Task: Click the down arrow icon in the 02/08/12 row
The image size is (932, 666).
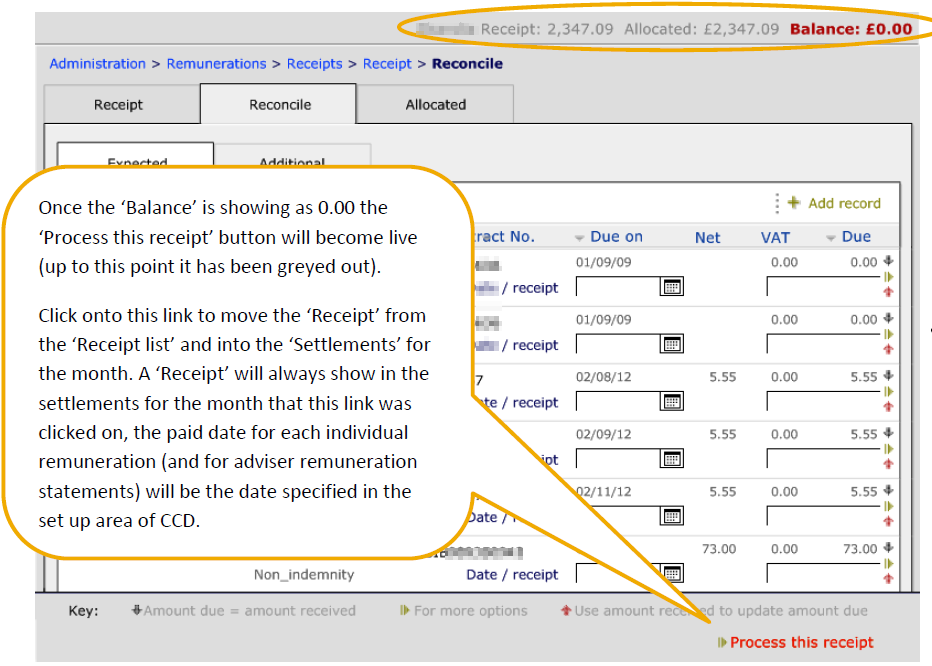Action: click(889, 375)
